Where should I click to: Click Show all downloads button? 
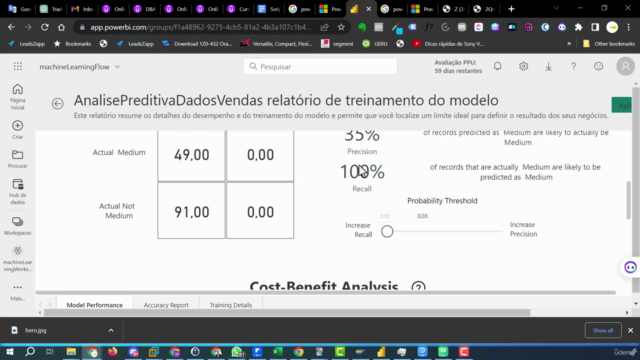pos(603,330)
